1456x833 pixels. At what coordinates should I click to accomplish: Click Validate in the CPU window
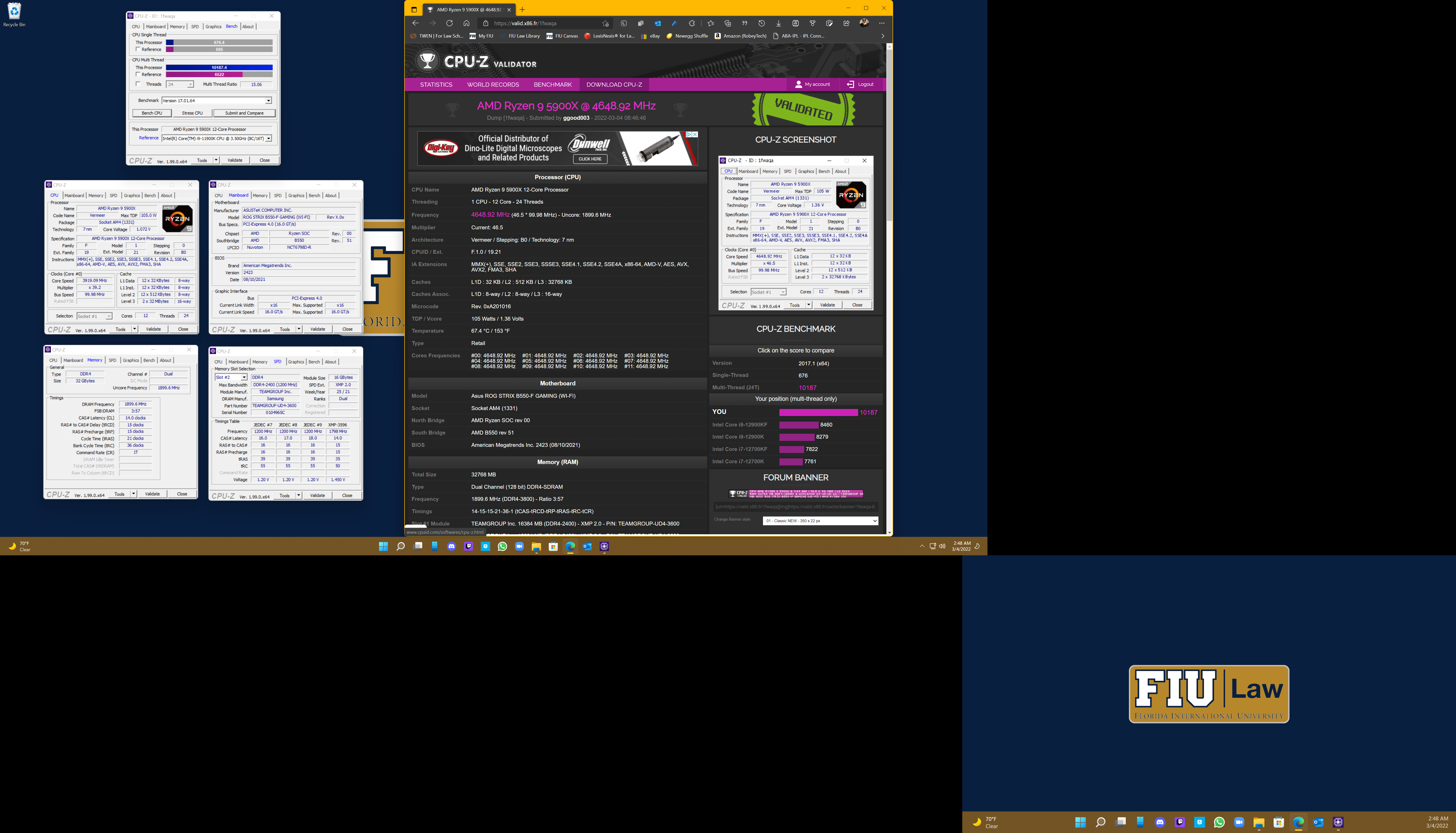pyautogui.click(x=153, y=330)
